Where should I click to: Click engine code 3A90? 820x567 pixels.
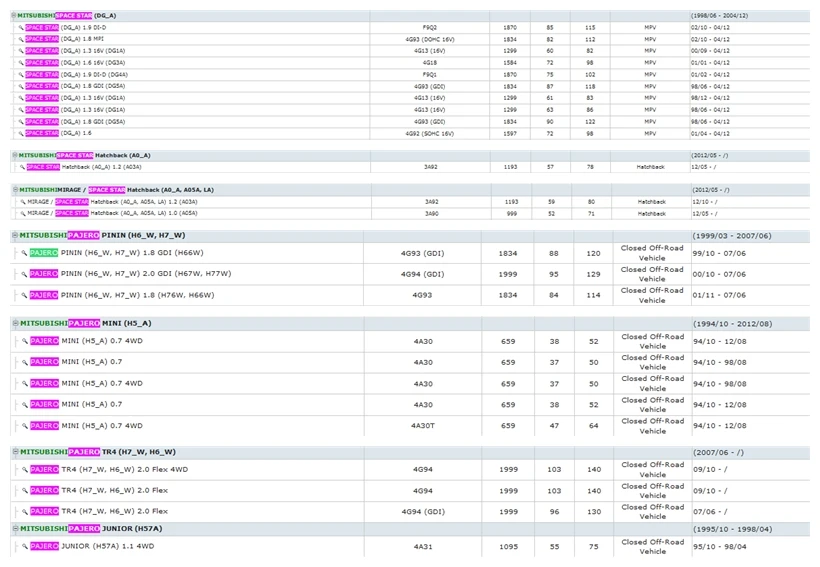point(431,214)
